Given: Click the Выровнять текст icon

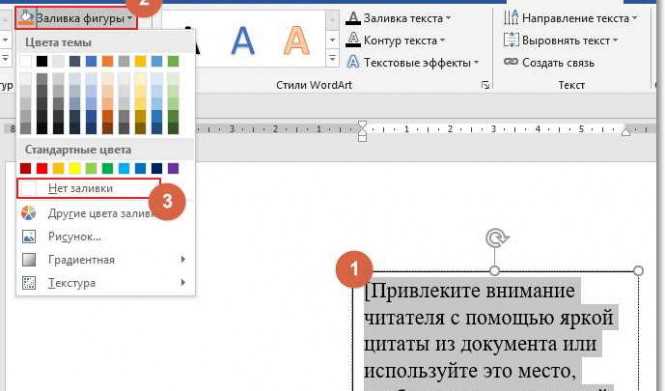Looking at the screenshot, I should (511, 40).
